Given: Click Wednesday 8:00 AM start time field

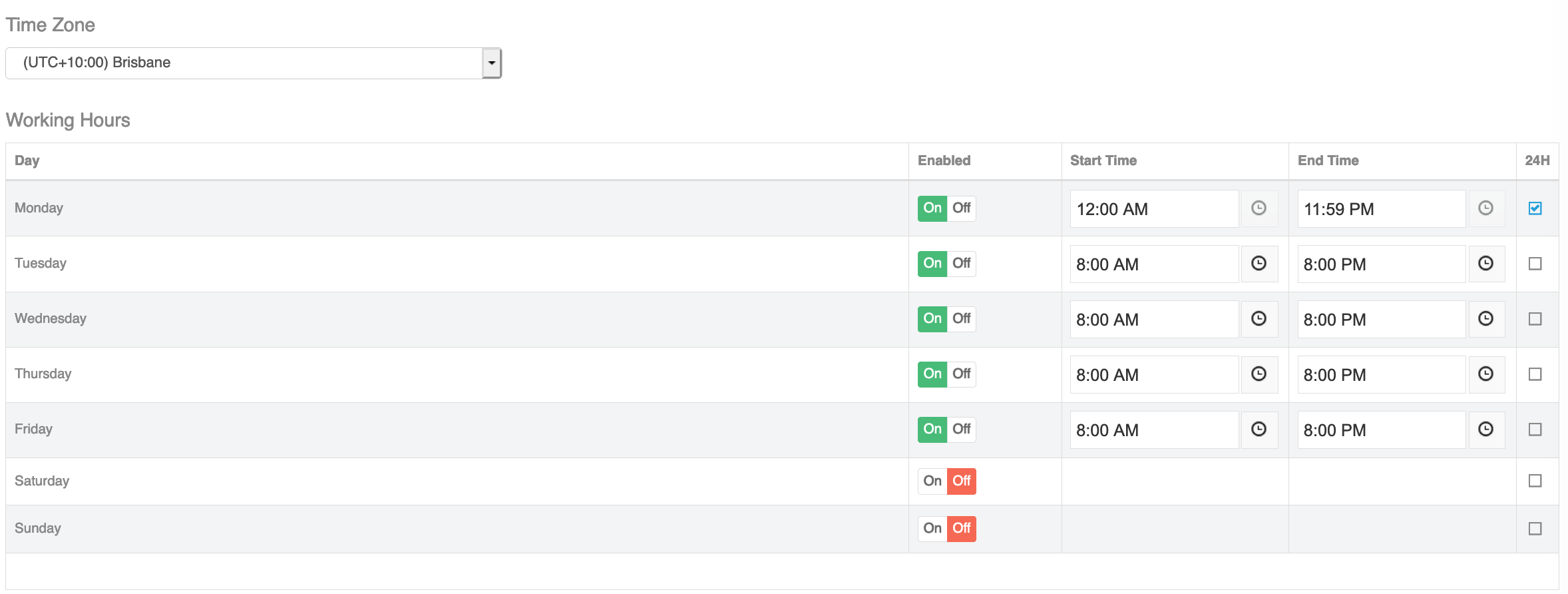Looking at the screenshot, I should pos(1154,319).
